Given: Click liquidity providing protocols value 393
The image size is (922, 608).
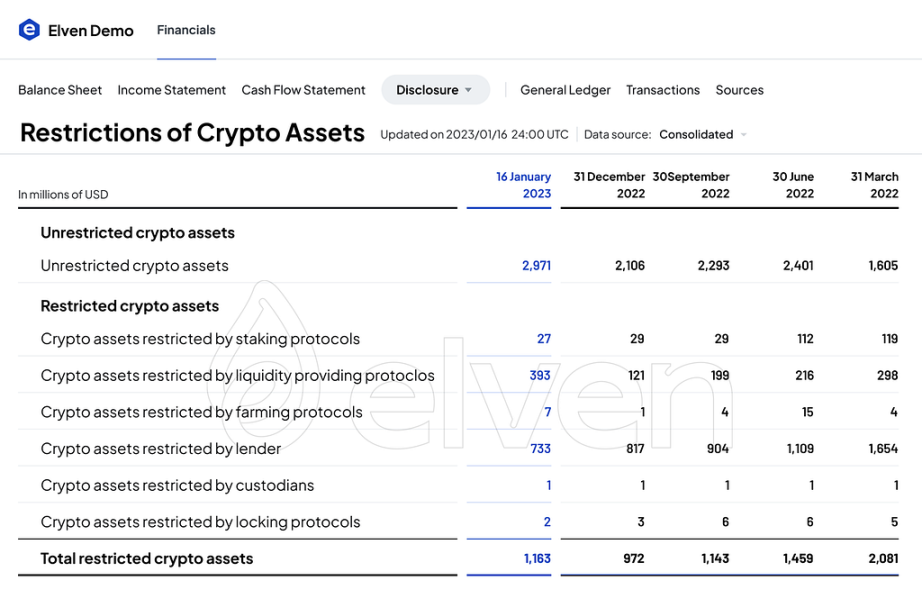Looking at the screenshot, I should pyautogui.click(x=540, y=376).
